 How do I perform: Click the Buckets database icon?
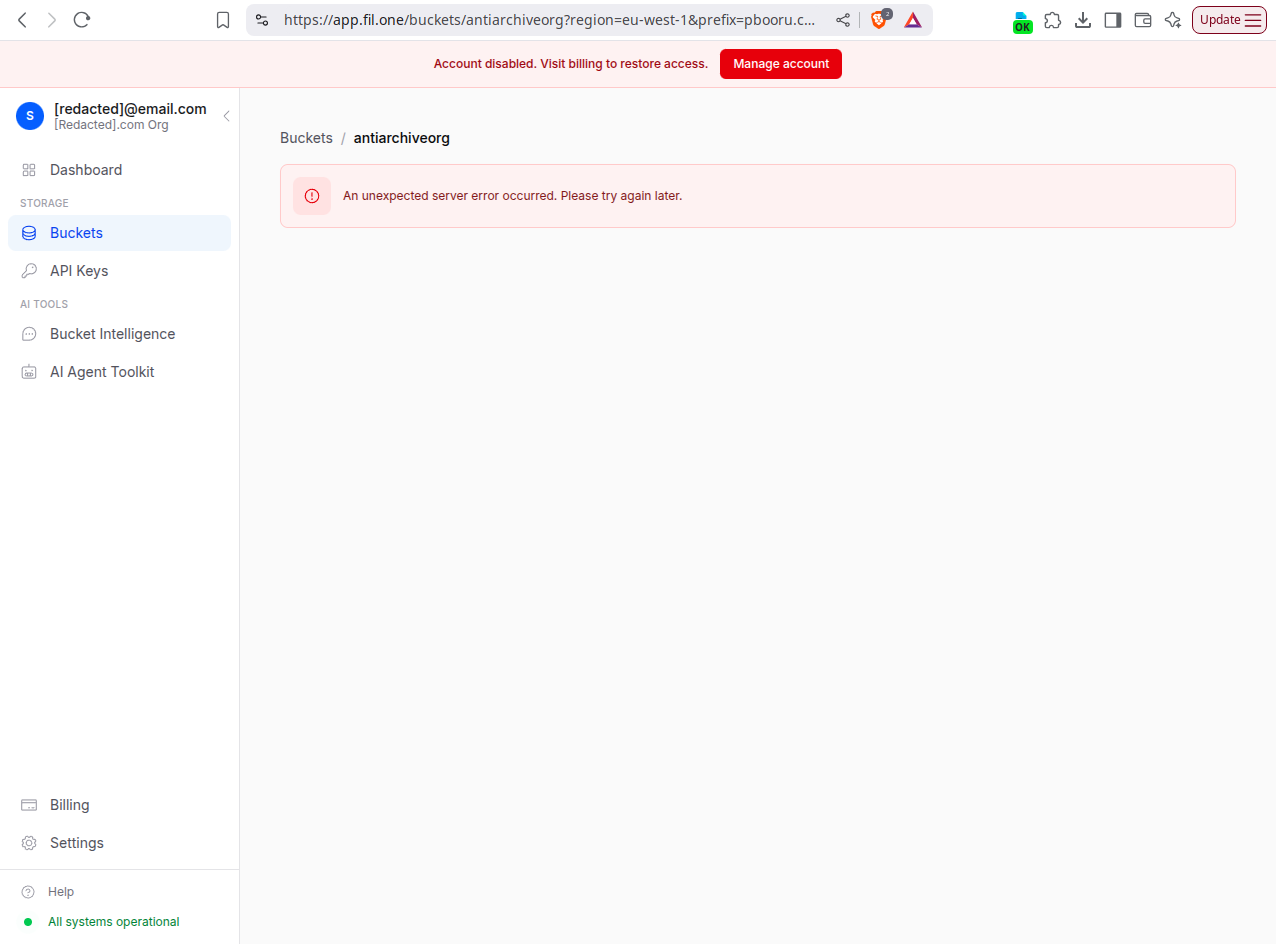coord(29,233)
